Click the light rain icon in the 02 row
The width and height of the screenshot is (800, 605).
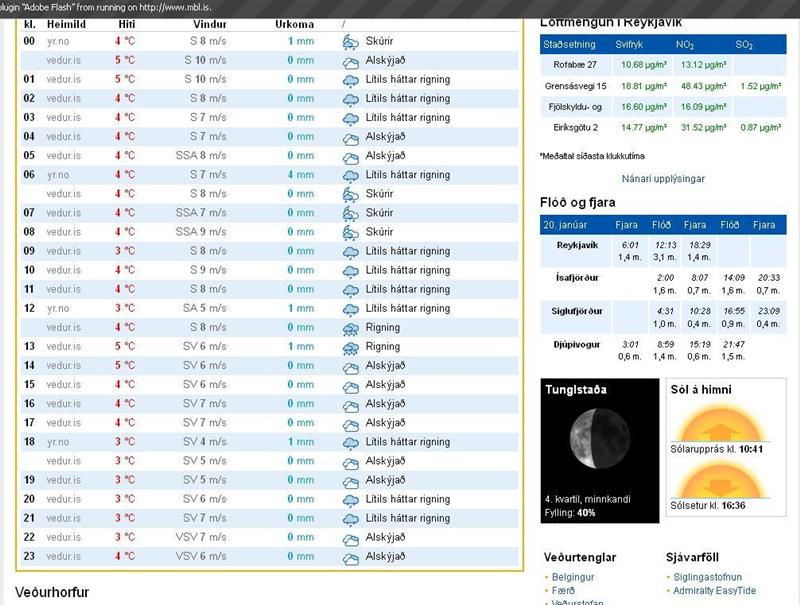pos(351,99)
